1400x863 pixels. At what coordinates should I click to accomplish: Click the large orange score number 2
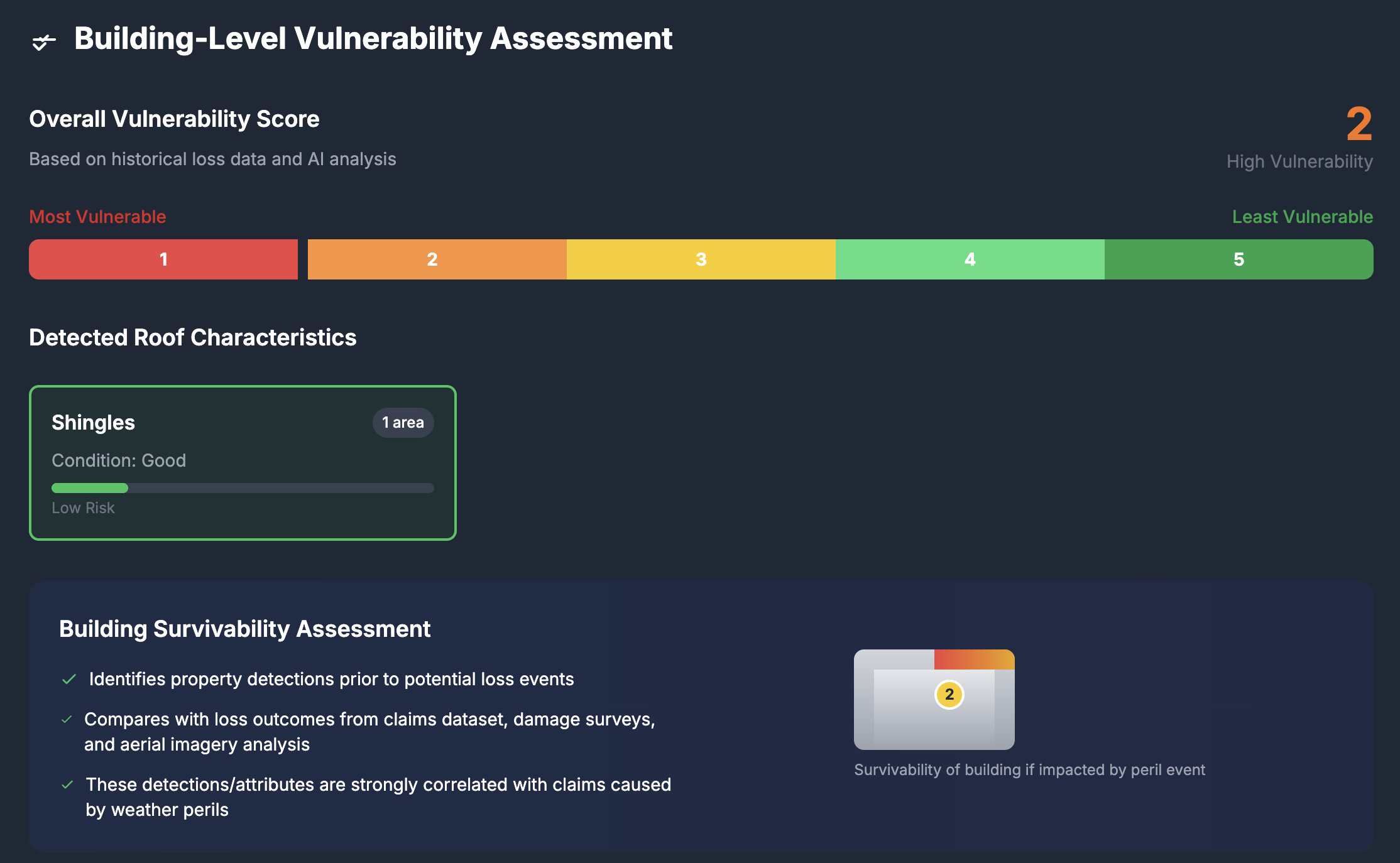(1359, 124)
